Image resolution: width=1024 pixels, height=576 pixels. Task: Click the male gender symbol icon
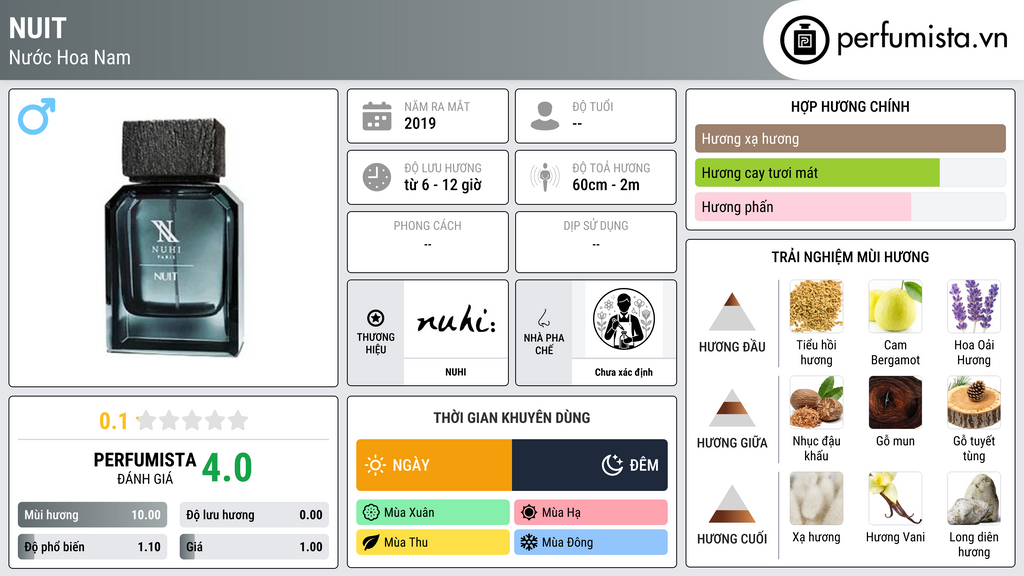(x=37, y=116)
